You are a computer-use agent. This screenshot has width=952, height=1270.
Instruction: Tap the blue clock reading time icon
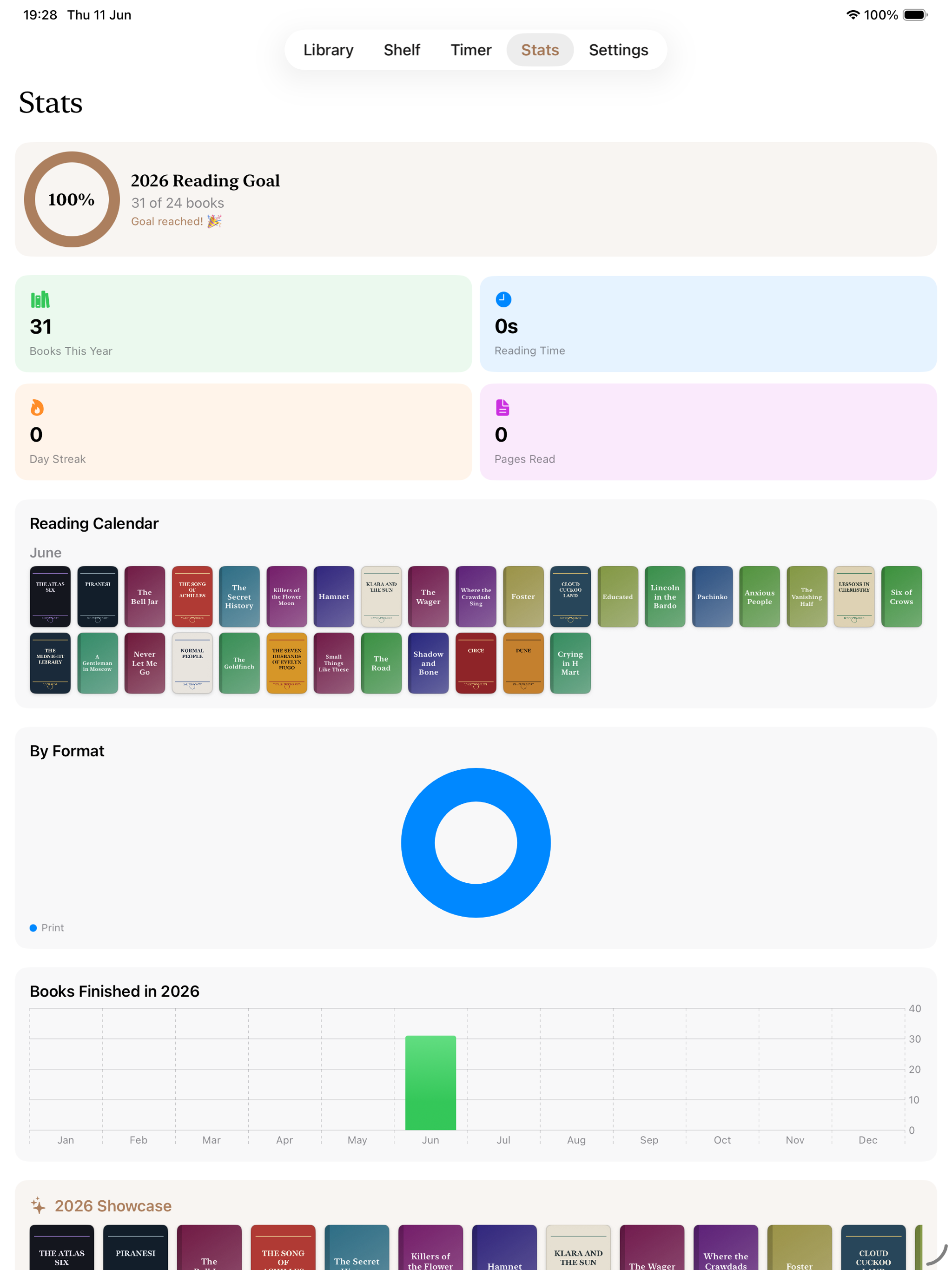click(503, 299)
